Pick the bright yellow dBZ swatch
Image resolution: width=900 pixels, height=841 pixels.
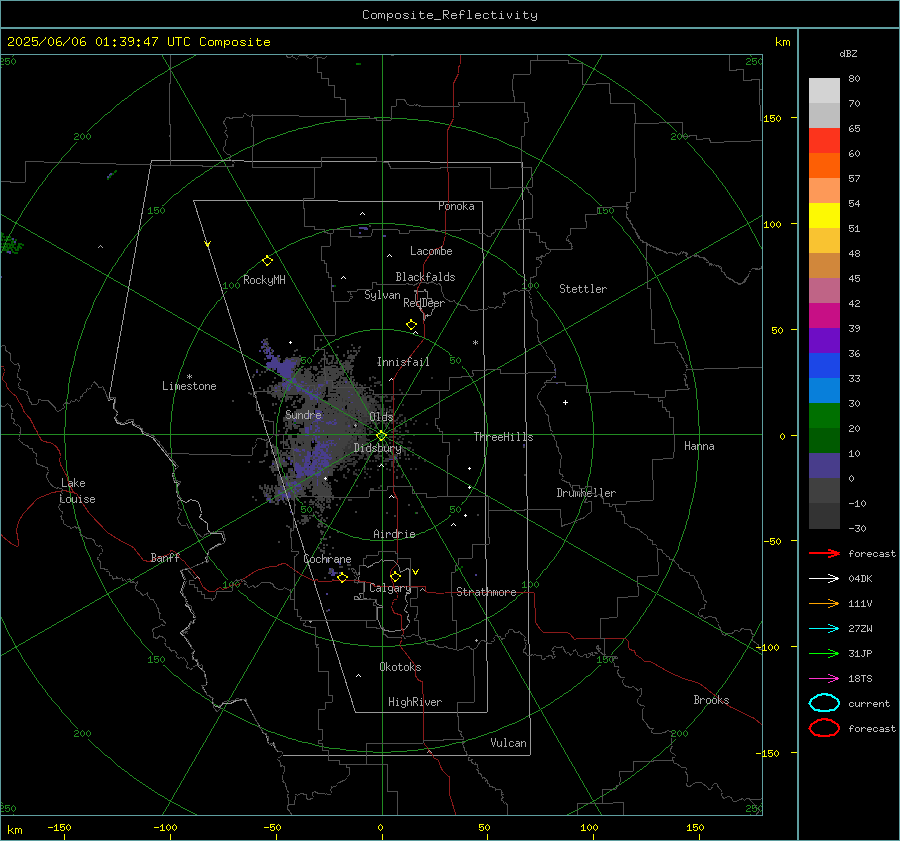tap(824, 215)
